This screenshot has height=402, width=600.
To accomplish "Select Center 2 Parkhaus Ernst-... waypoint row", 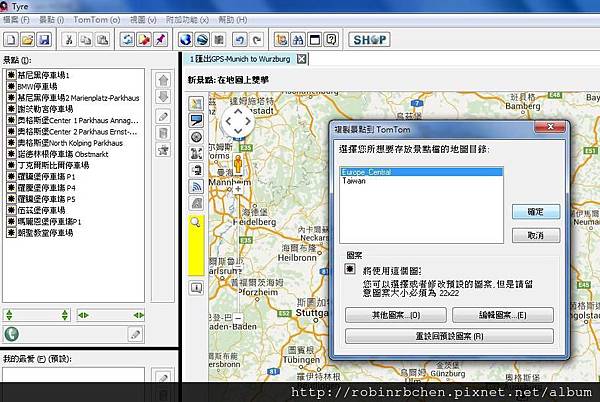I will (x=75, y=132).
